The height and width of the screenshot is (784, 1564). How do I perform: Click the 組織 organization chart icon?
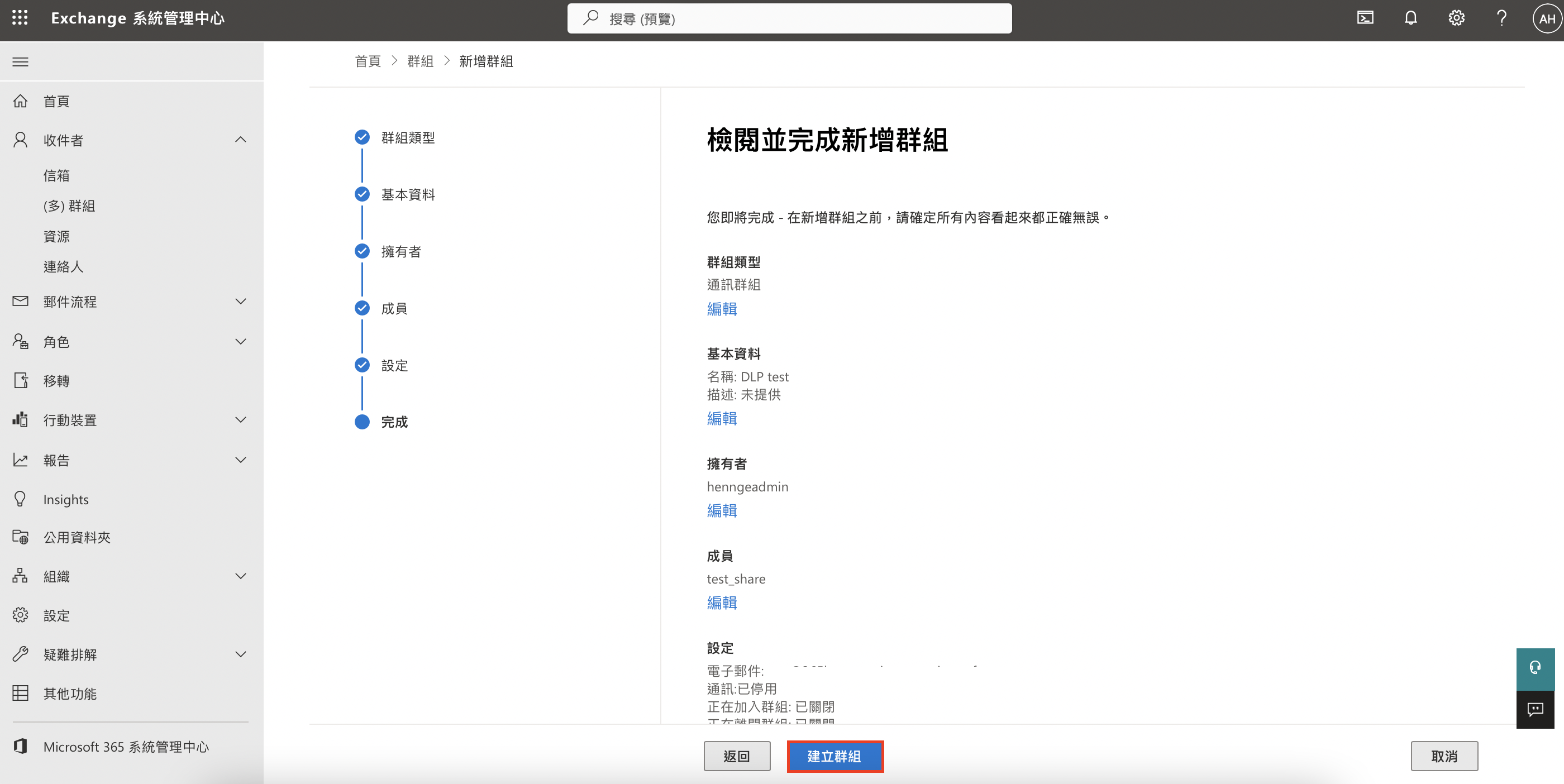pyautogui.click(x=20, y=575)
